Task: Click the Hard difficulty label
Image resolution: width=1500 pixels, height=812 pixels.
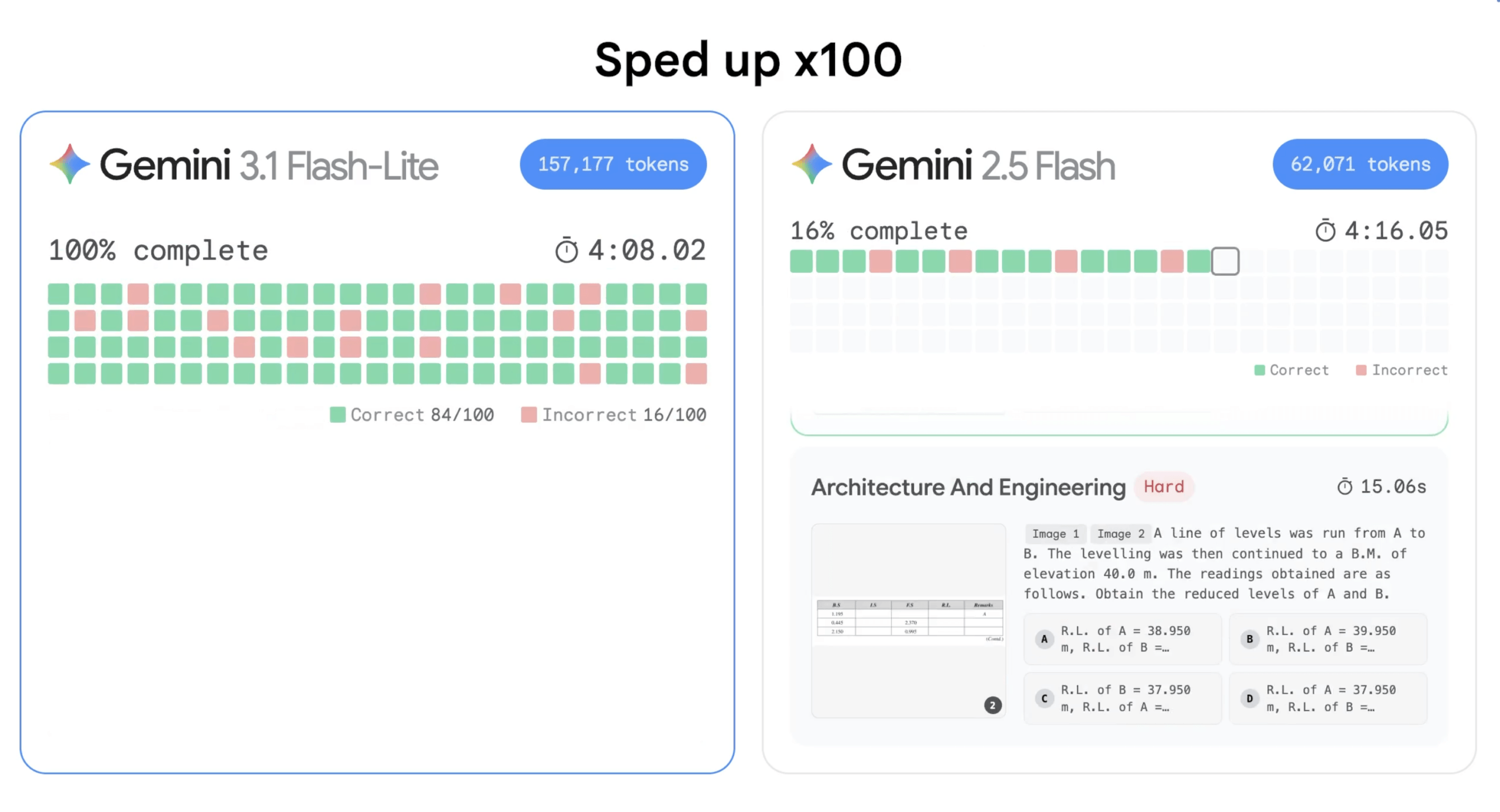Action: click(x=1164, y=486)
